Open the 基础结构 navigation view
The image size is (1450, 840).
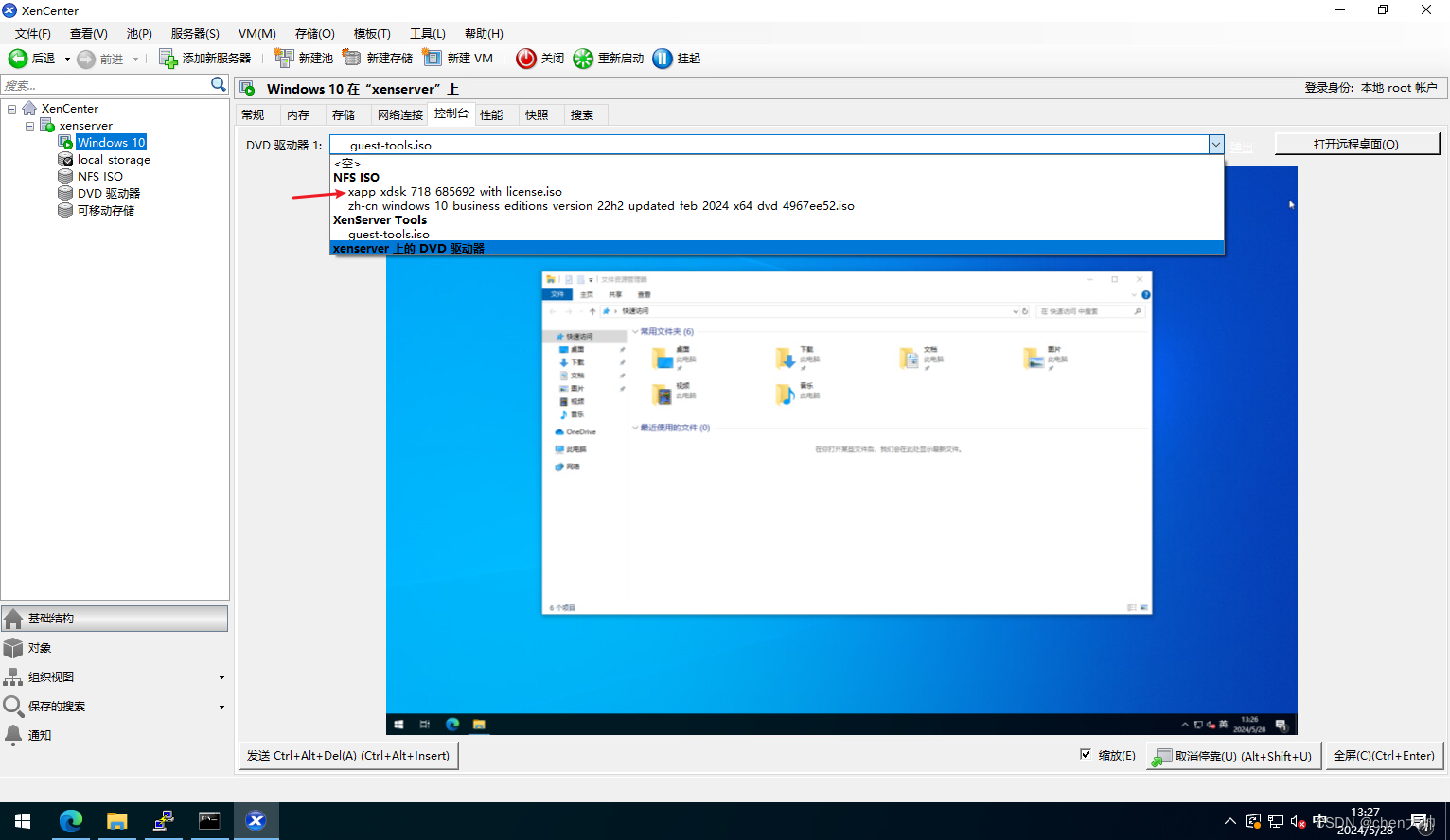(x=115, y=619)
